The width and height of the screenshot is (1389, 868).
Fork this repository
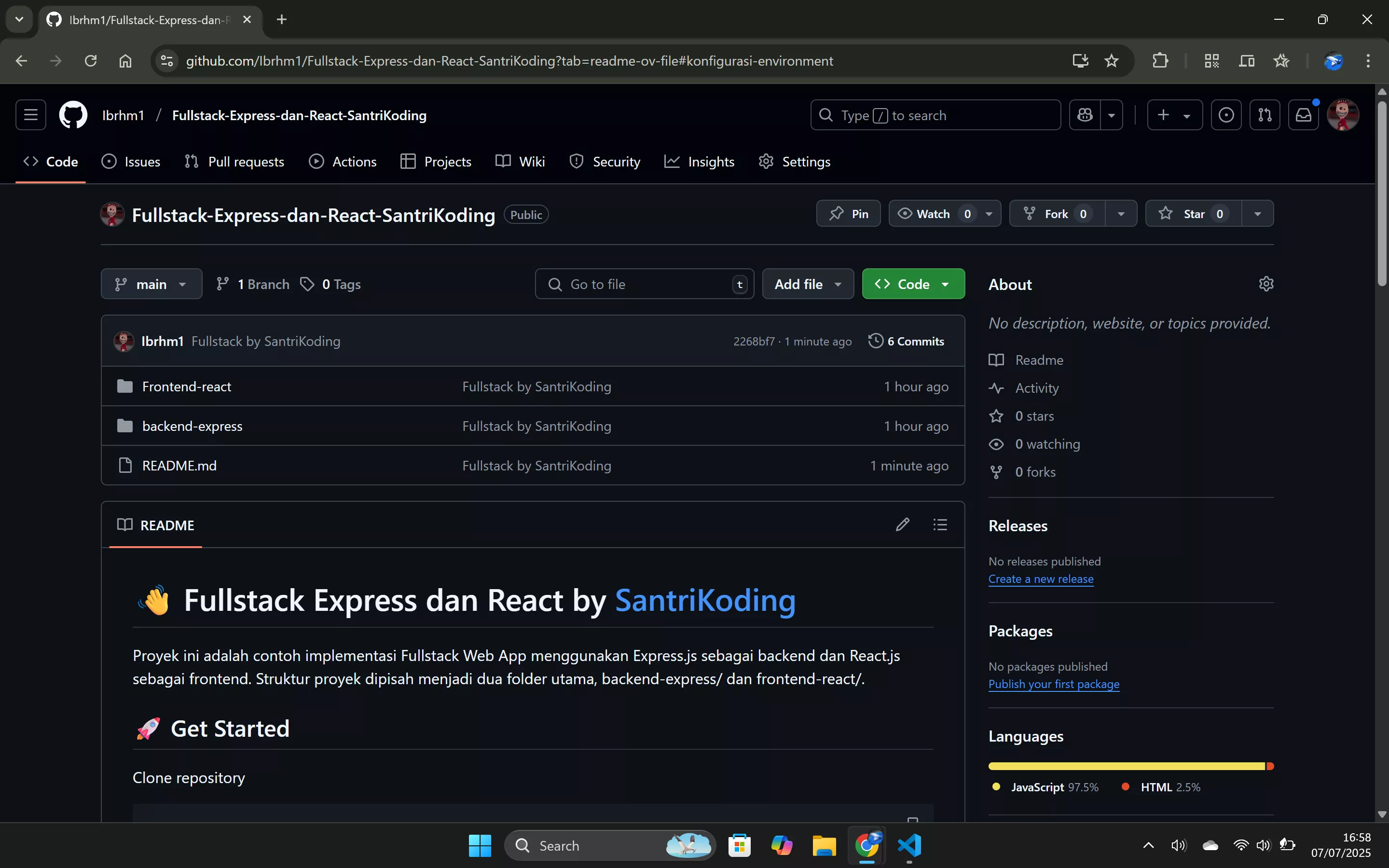click(x=1057, y=214)
